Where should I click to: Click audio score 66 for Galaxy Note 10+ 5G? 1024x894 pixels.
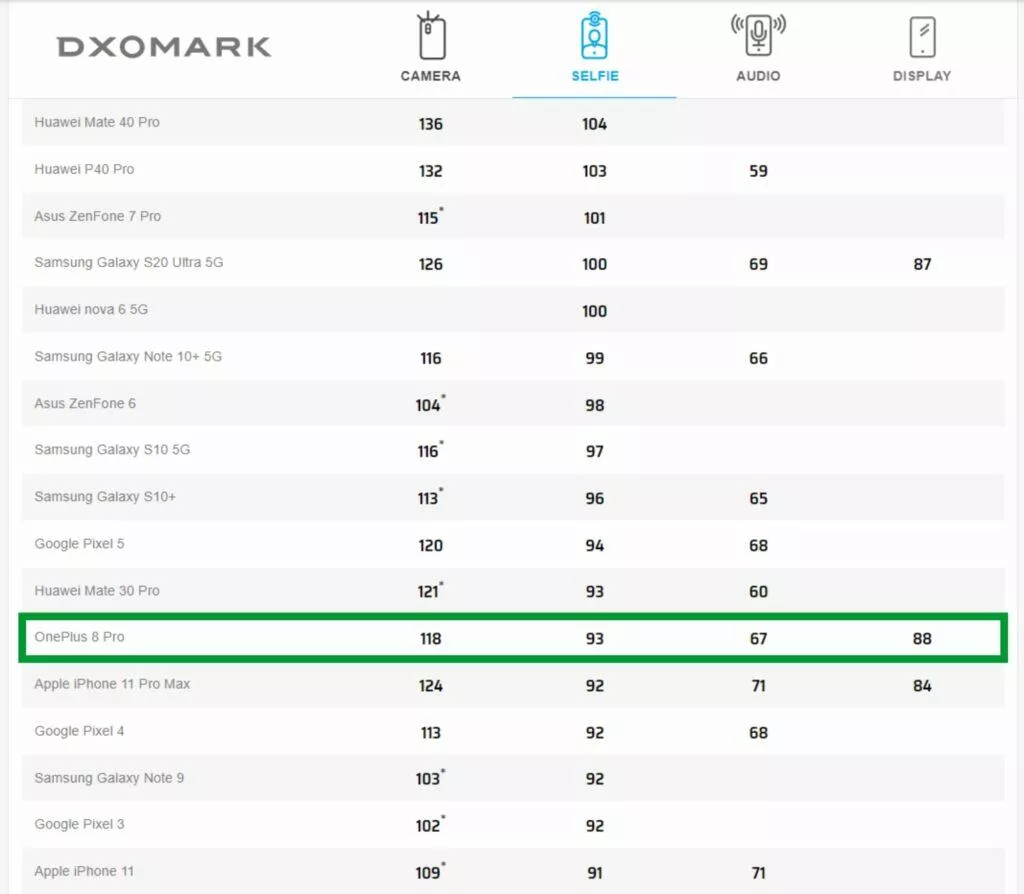(758, 359)
